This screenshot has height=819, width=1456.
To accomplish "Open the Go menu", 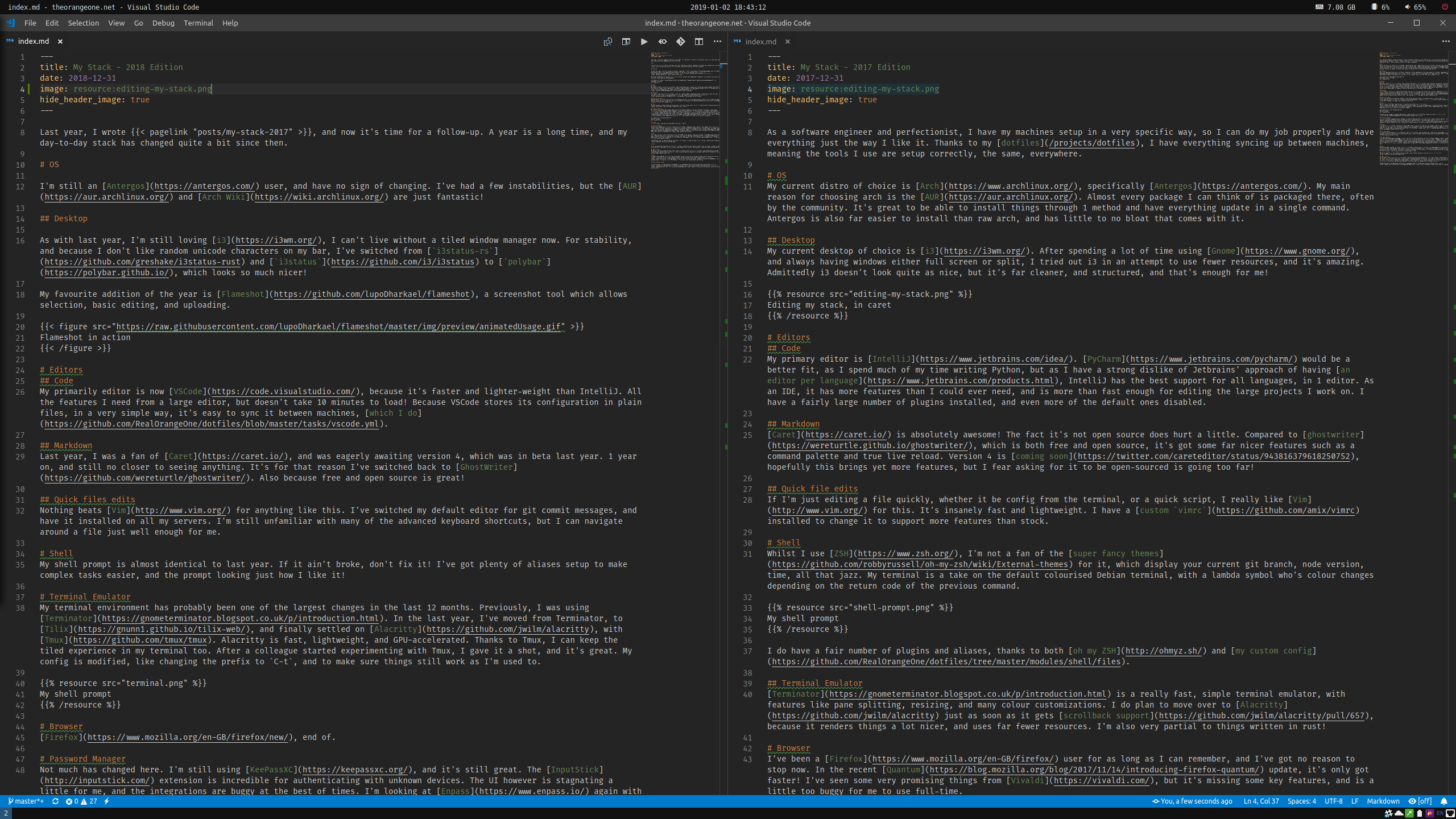I will tap(138, 23).
